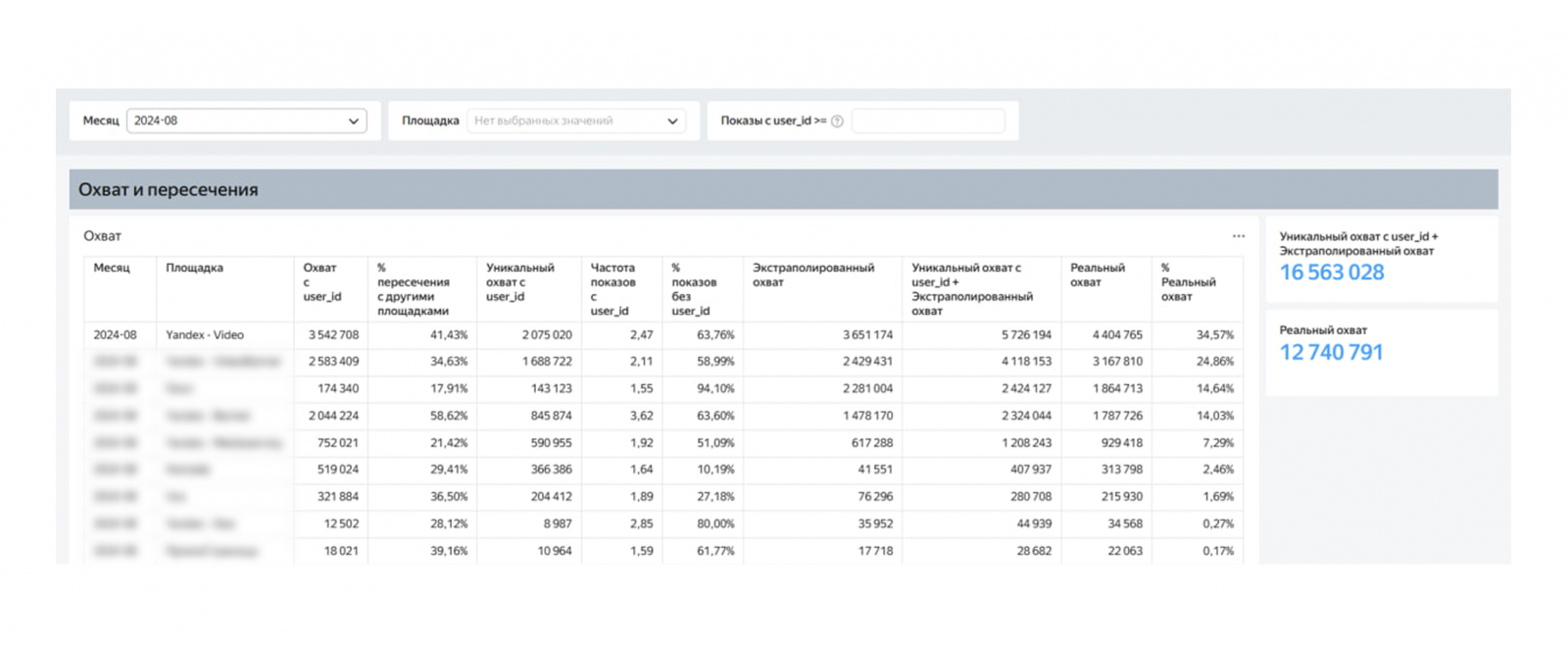Click the % Реальный охват column header

point(1188,281)
